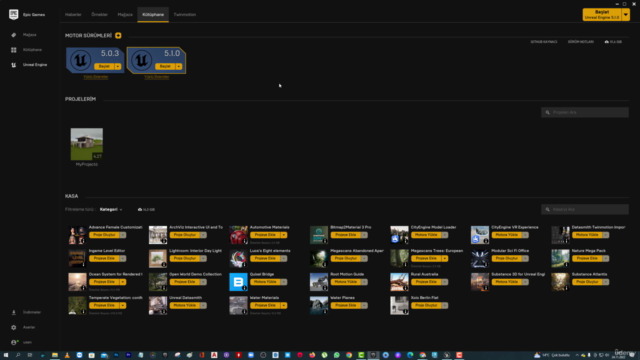Add engine version with yellow plus icon

coord(118,36)
